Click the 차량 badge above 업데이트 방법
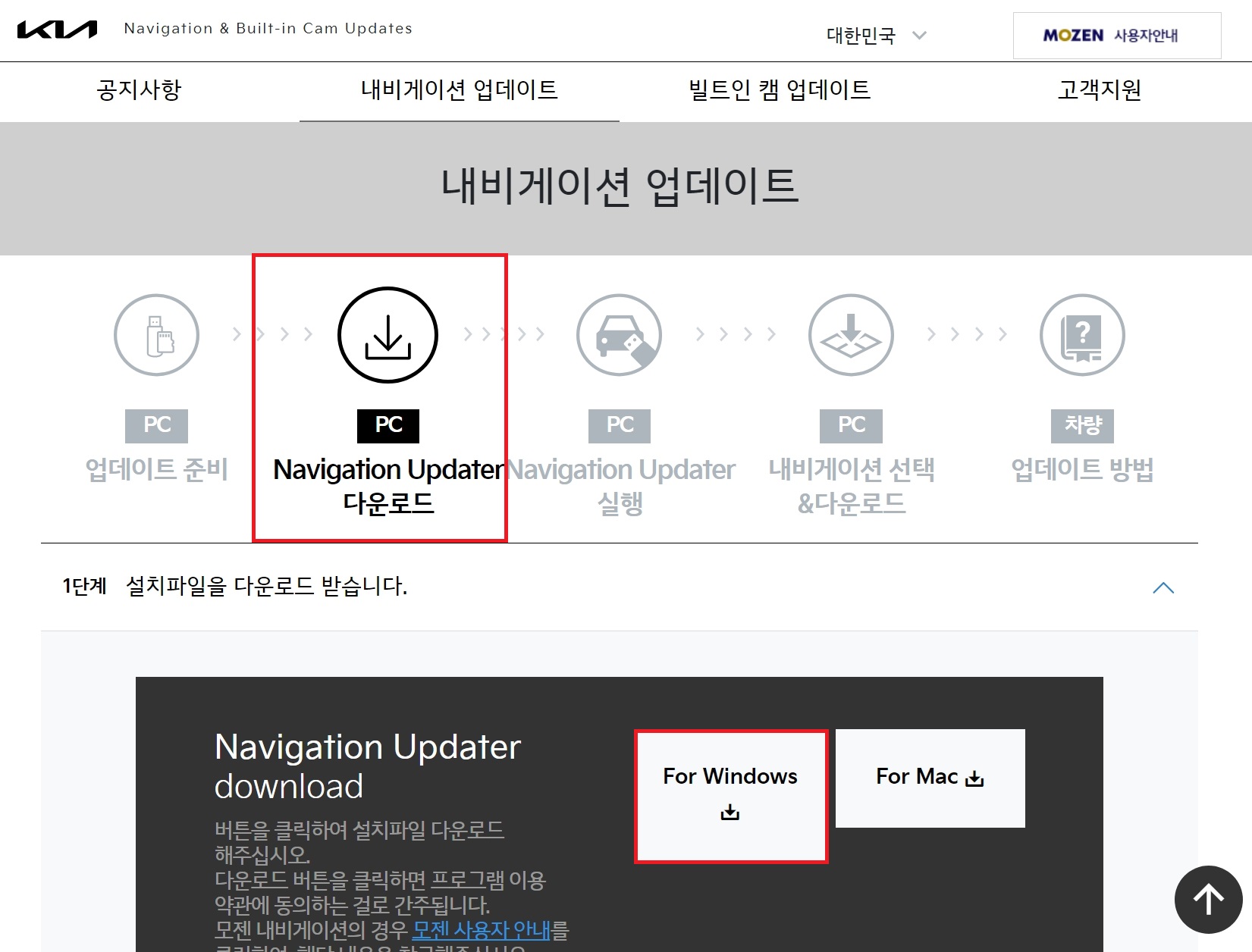 pyautogui.click(x=1082, y=425)
